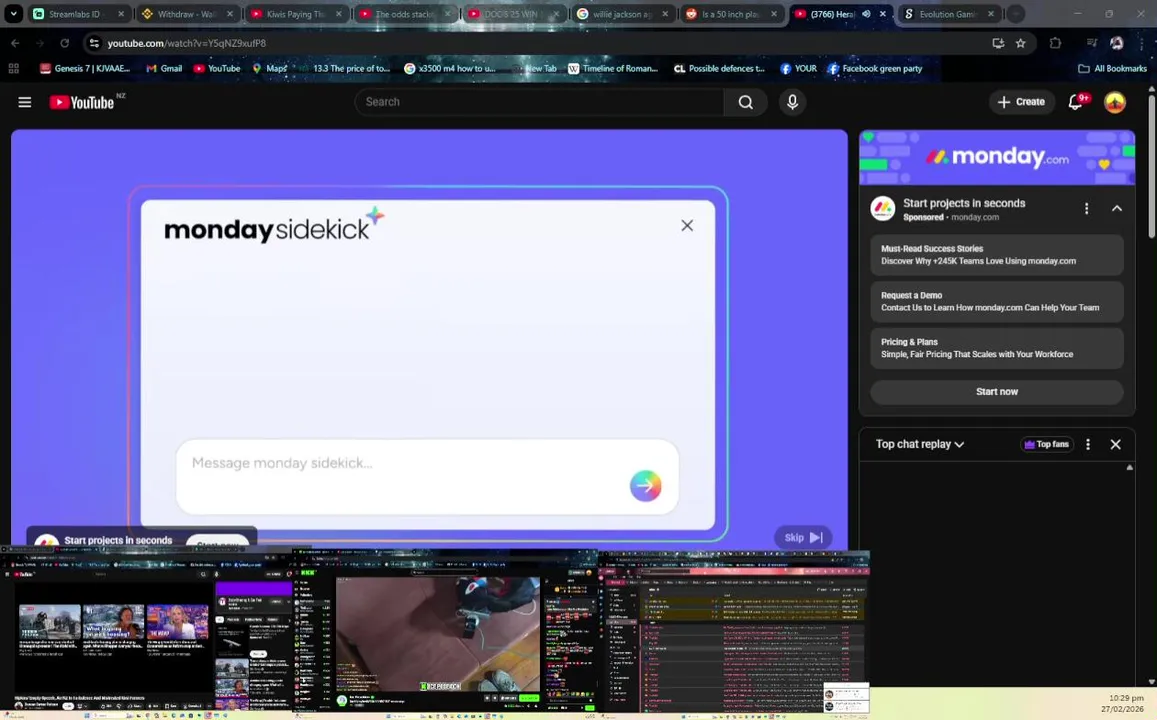Viewport: 1157px width, 720px height.
Task: Open Request a Demo link
Action: click(997, 301)
